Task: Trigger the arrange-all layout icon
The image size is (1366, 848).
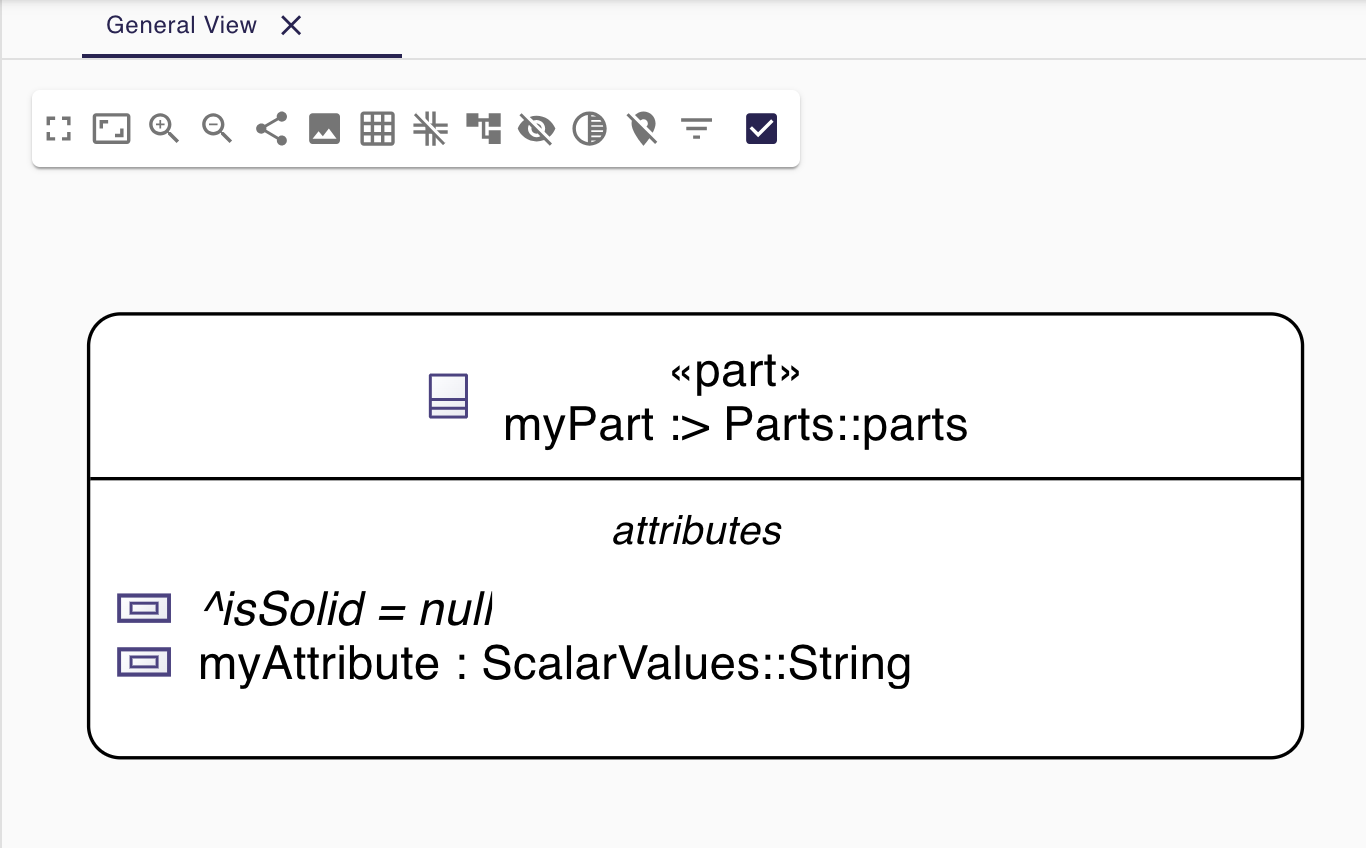Action: click(x=483, y=128)
